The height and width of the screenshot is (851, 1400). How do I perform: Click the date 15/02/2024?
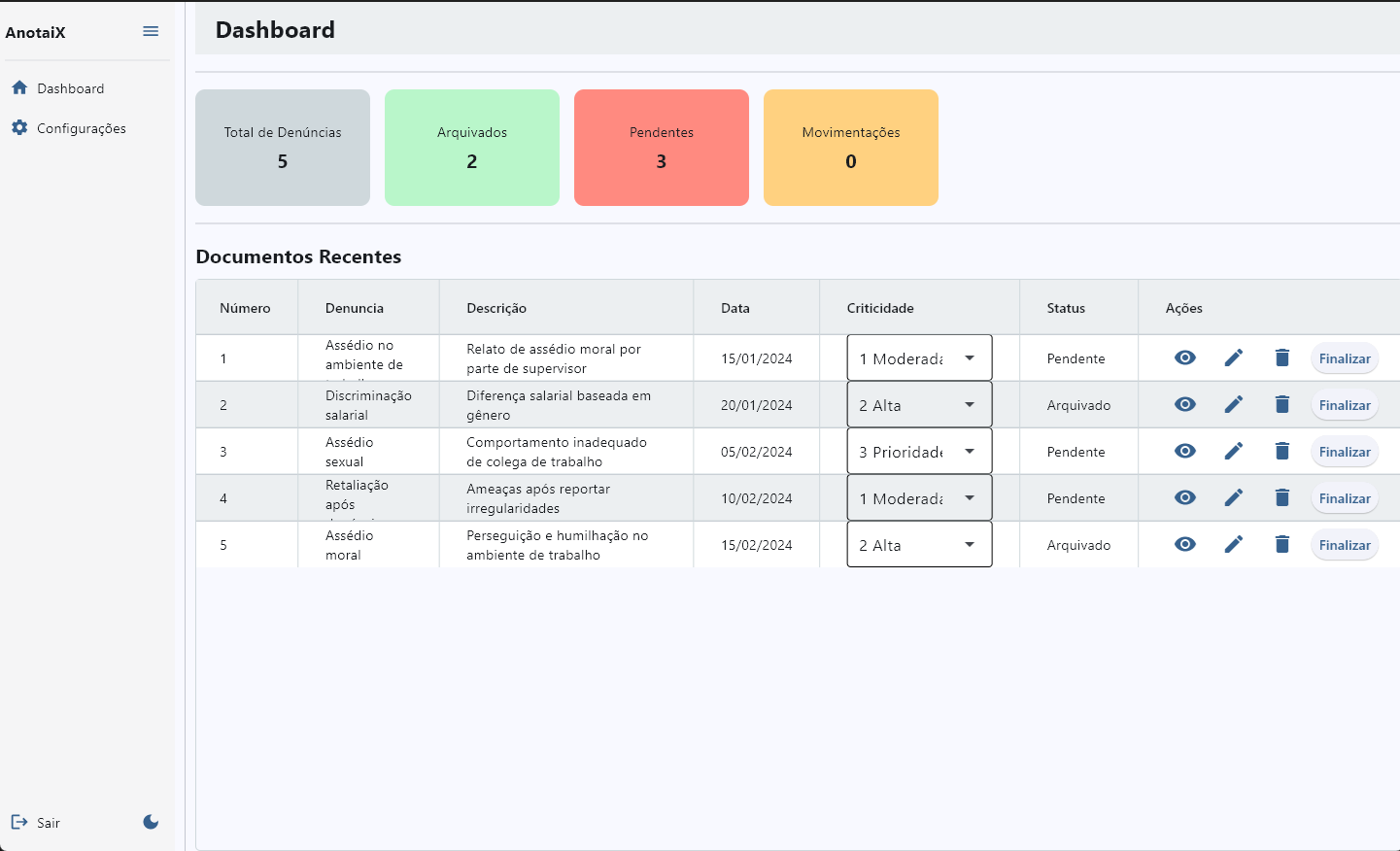pyautogui.click(x=757, y=545)
